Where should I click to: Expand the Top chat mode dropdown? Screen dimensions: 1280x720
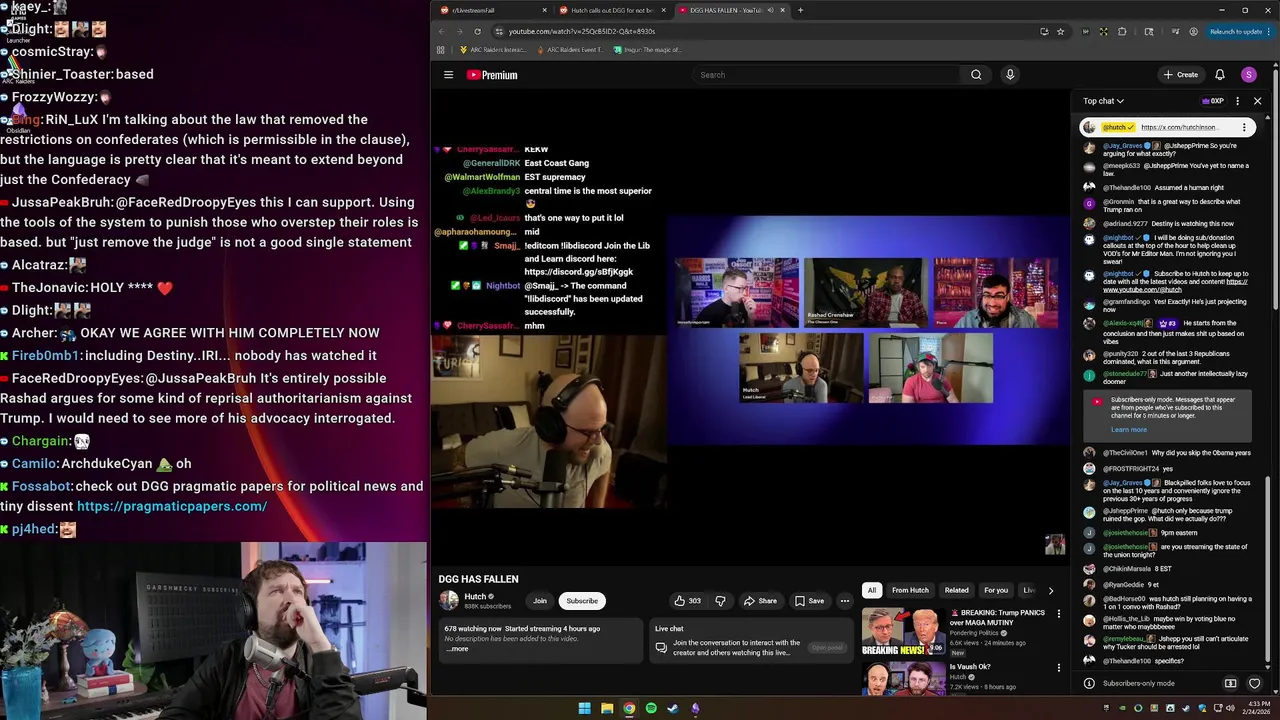tap(1104, 101)
